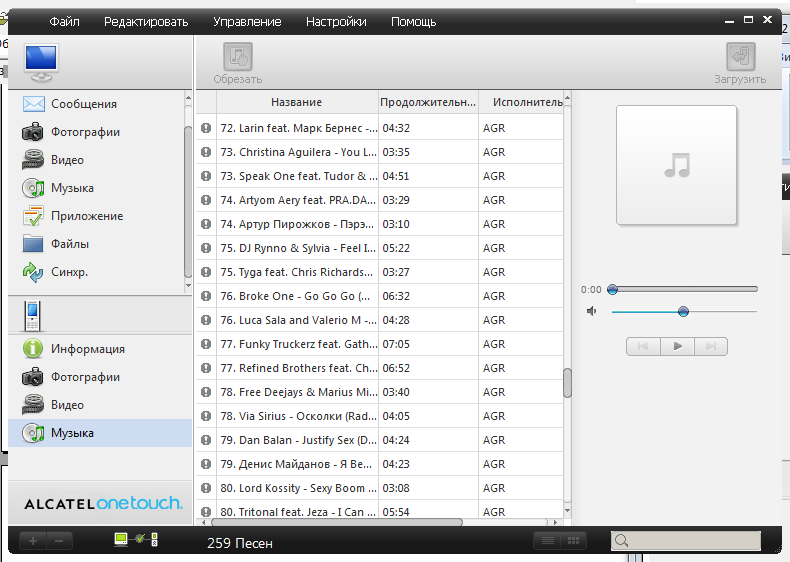Click status icon of Larin feat. Марк Бернес row
The image size is (790, 562).
click(x=206, y=128)
